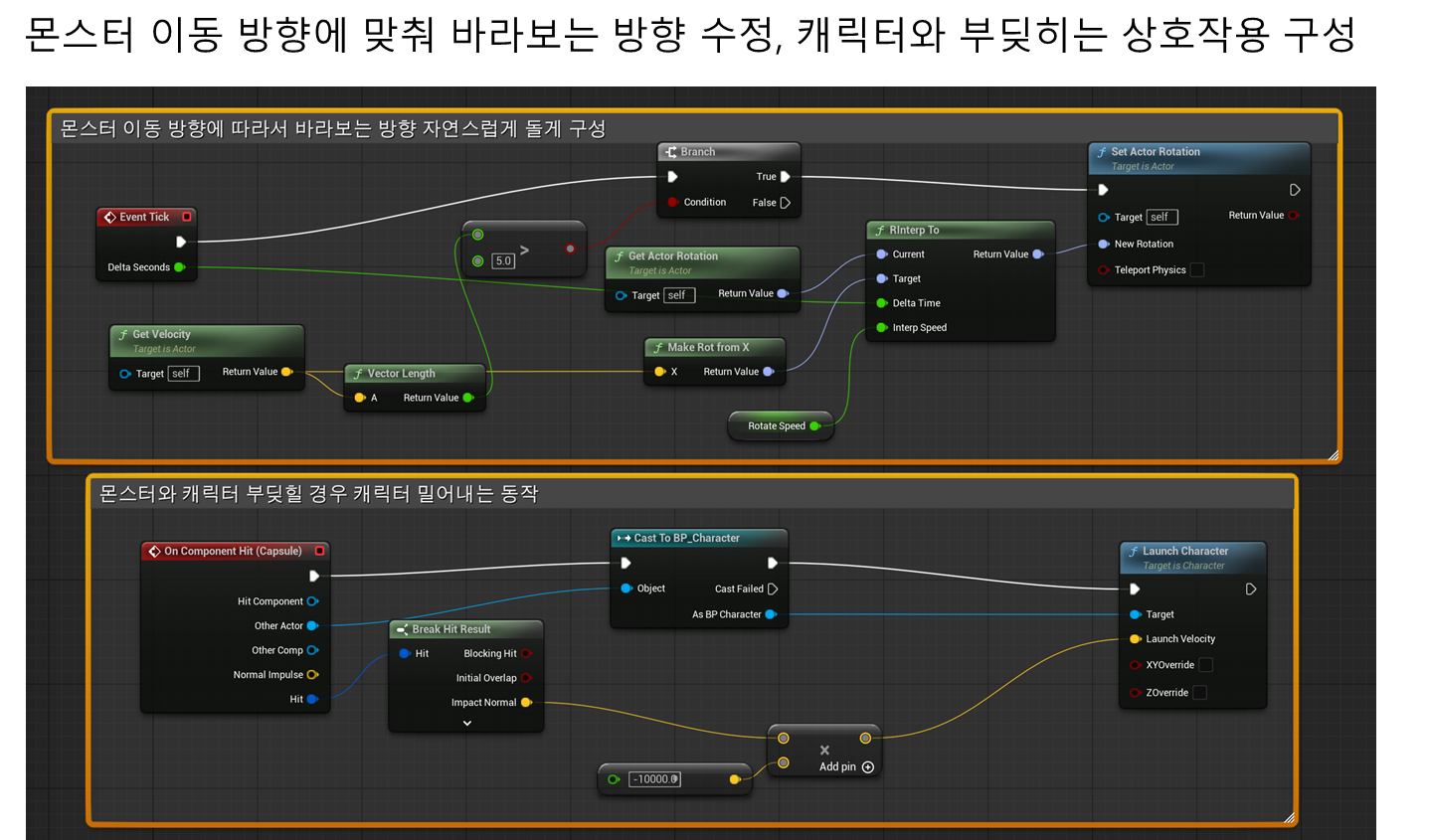
Task: Click the -10000.0 float value field
Action: pos(654,779)
